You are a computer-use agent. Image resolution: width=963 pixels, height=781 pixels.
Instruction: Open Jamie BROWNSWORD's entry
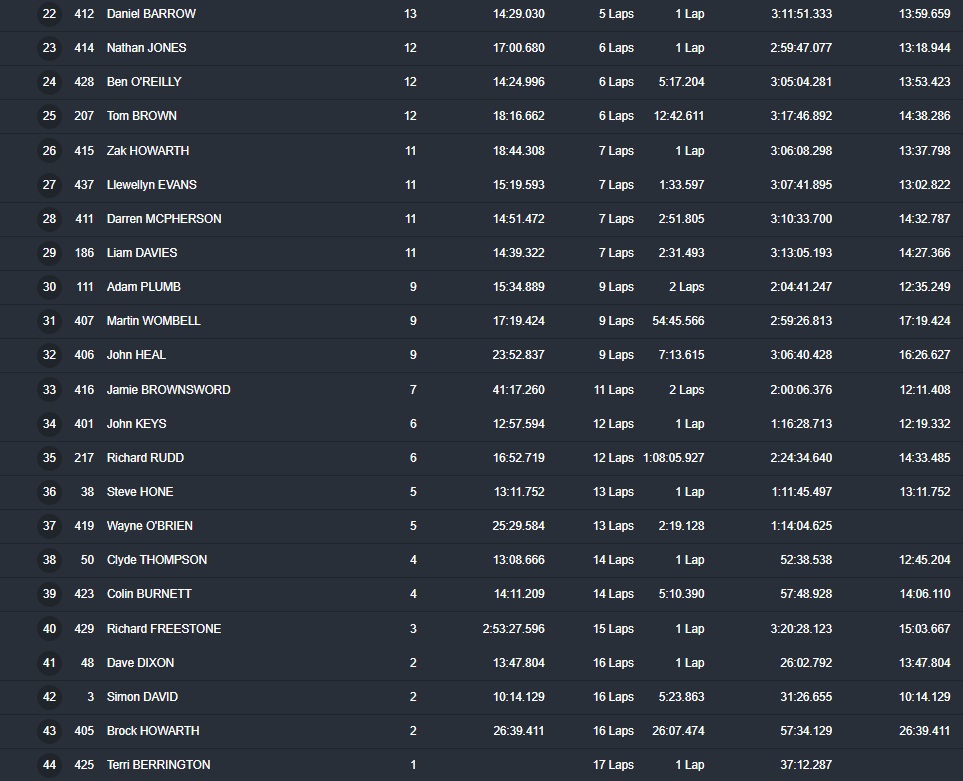click(168, 390)
